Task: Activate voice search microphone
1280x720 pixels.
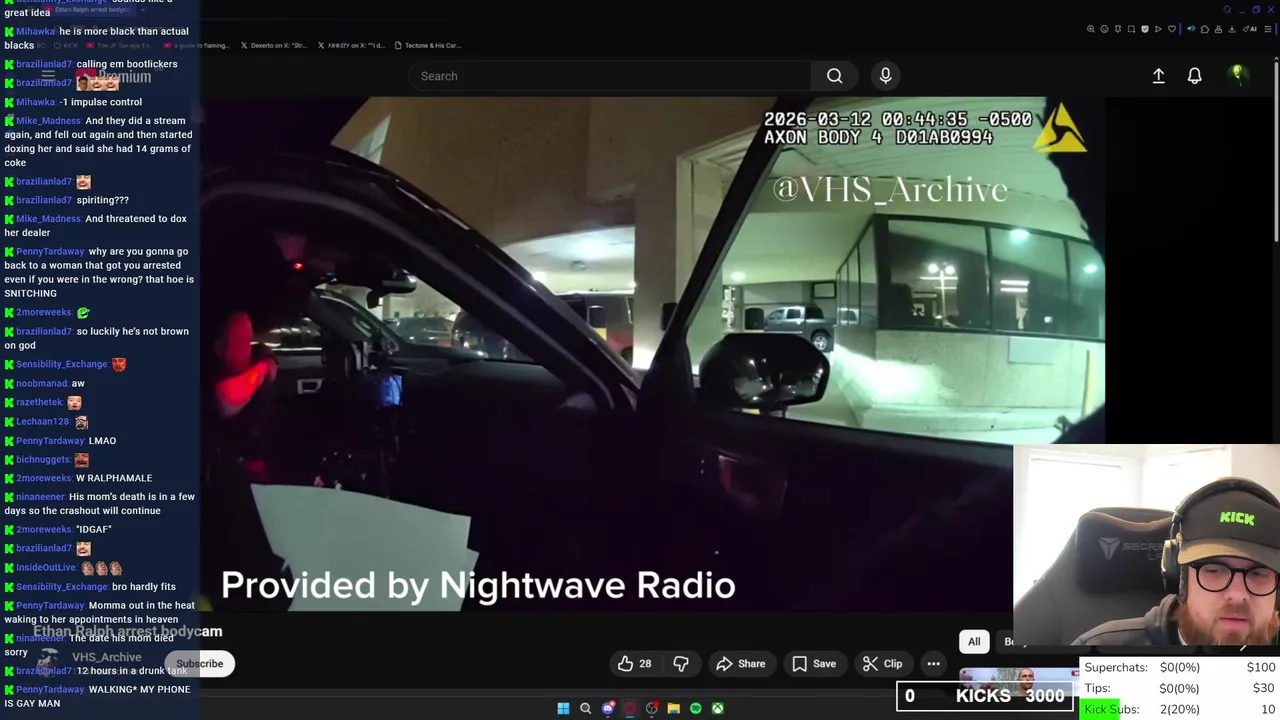Action: [x=885, y=76]
